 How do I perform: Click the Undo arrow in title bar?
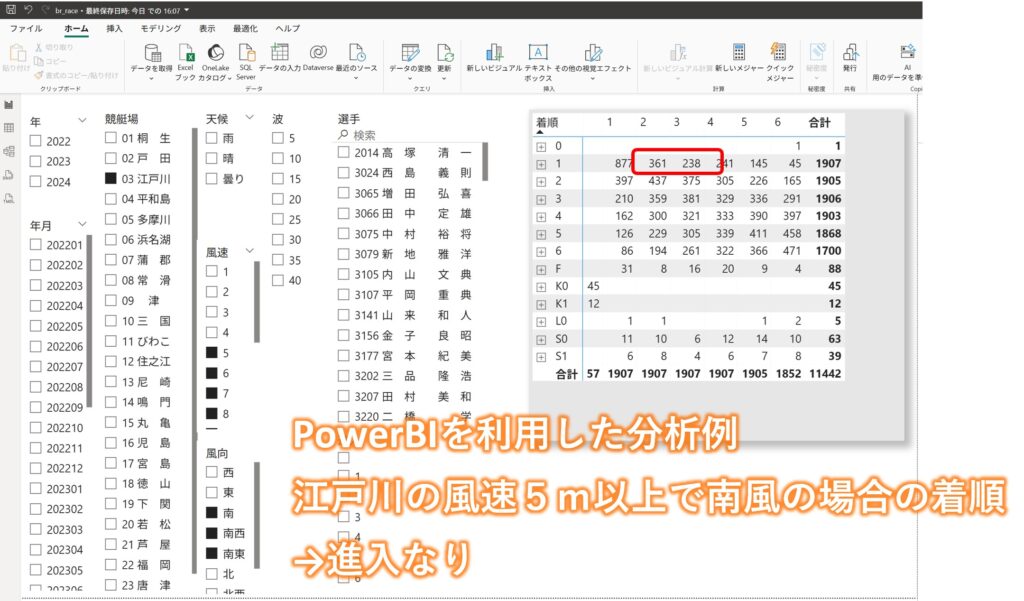coord(28,9)
